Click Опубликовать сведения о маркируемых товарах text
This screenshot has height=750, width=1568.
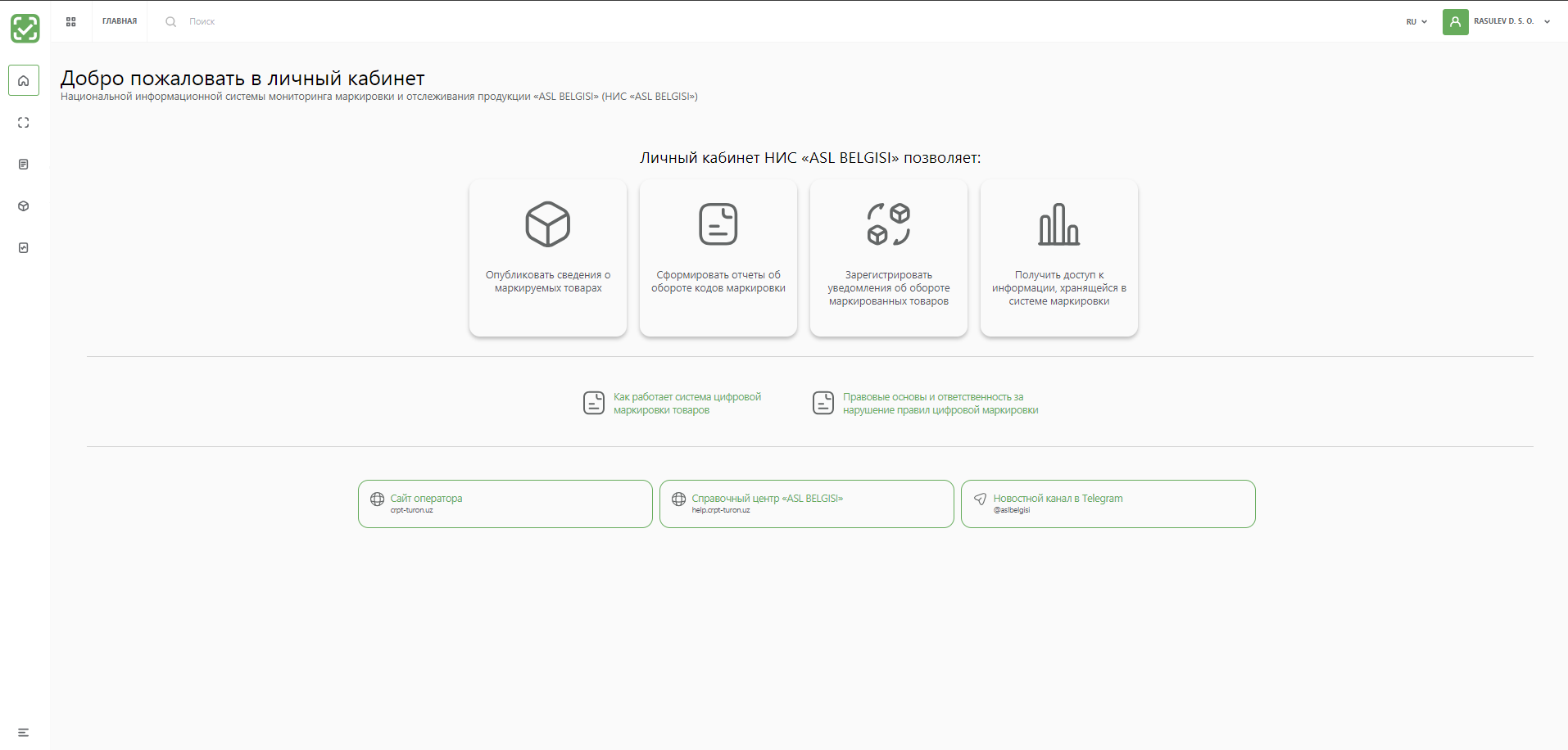548,282
